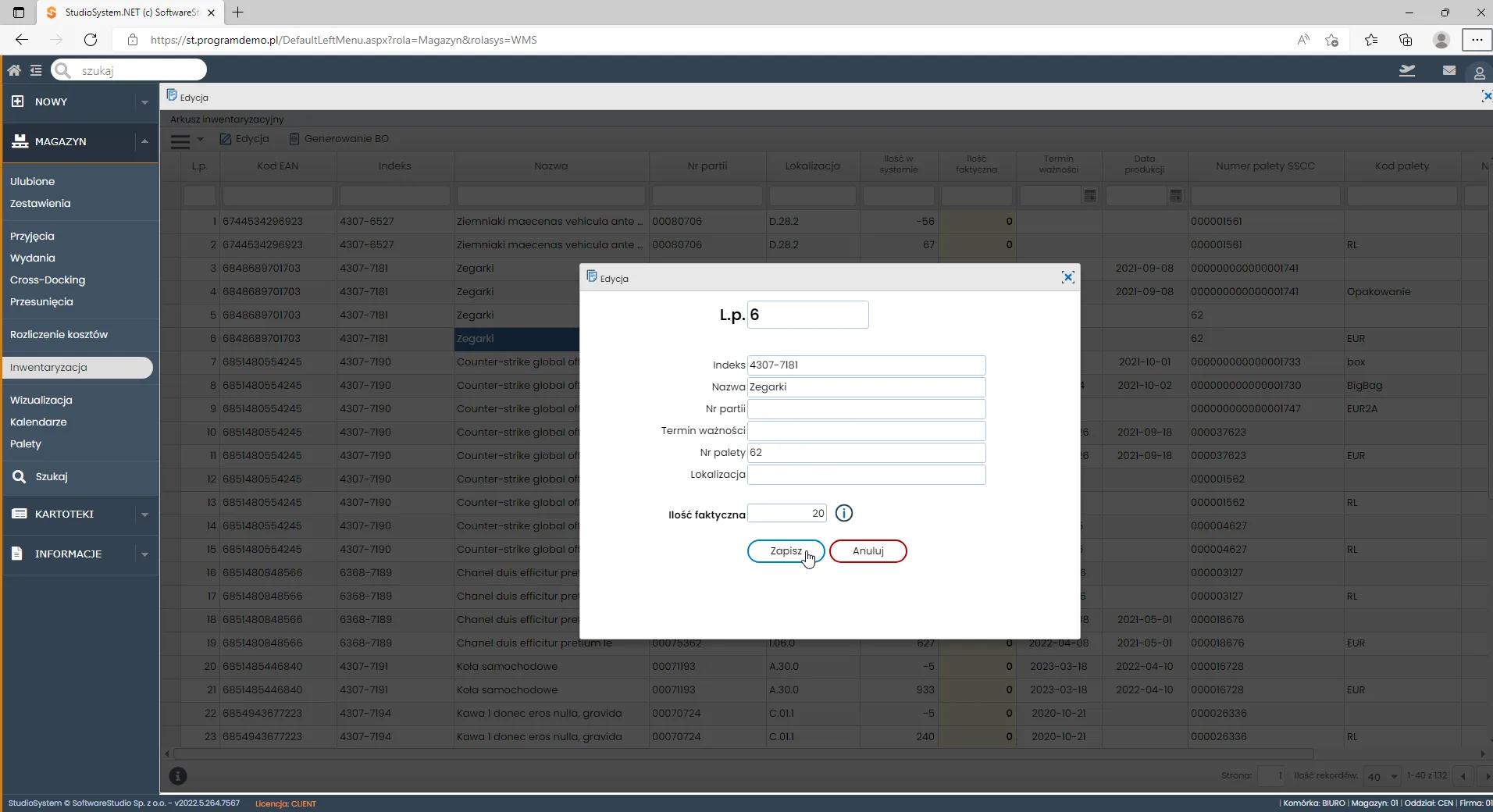Screen dimensions: 1493x812
Task: Open Zestawienia in the sidebar
Action: point(40,203)
